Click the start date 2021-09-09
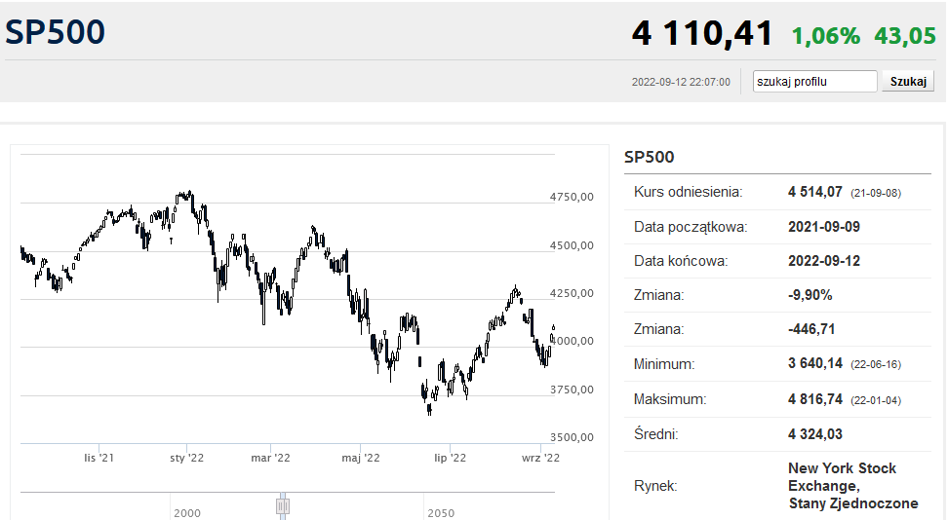Screen dimensions: 948x520 [x=823, y=227]
